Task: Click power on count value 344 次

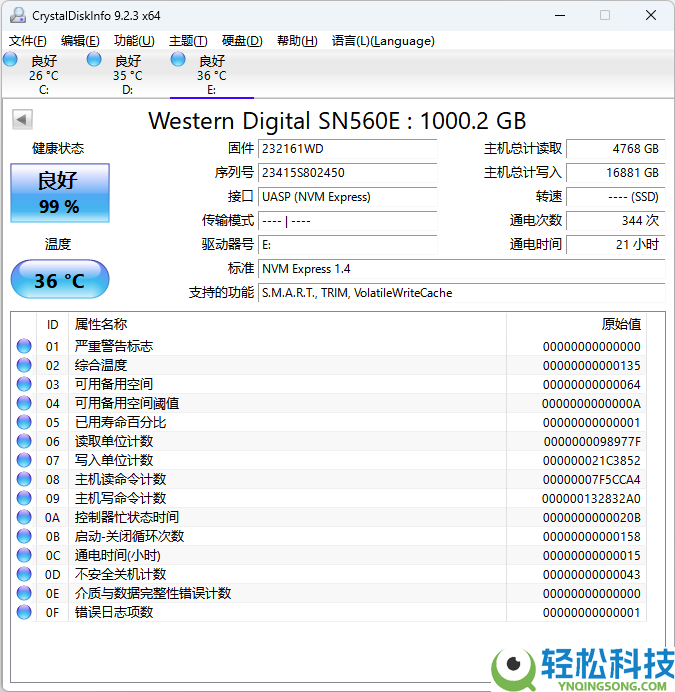Action: pyautogui.click(x=615, y=221)
